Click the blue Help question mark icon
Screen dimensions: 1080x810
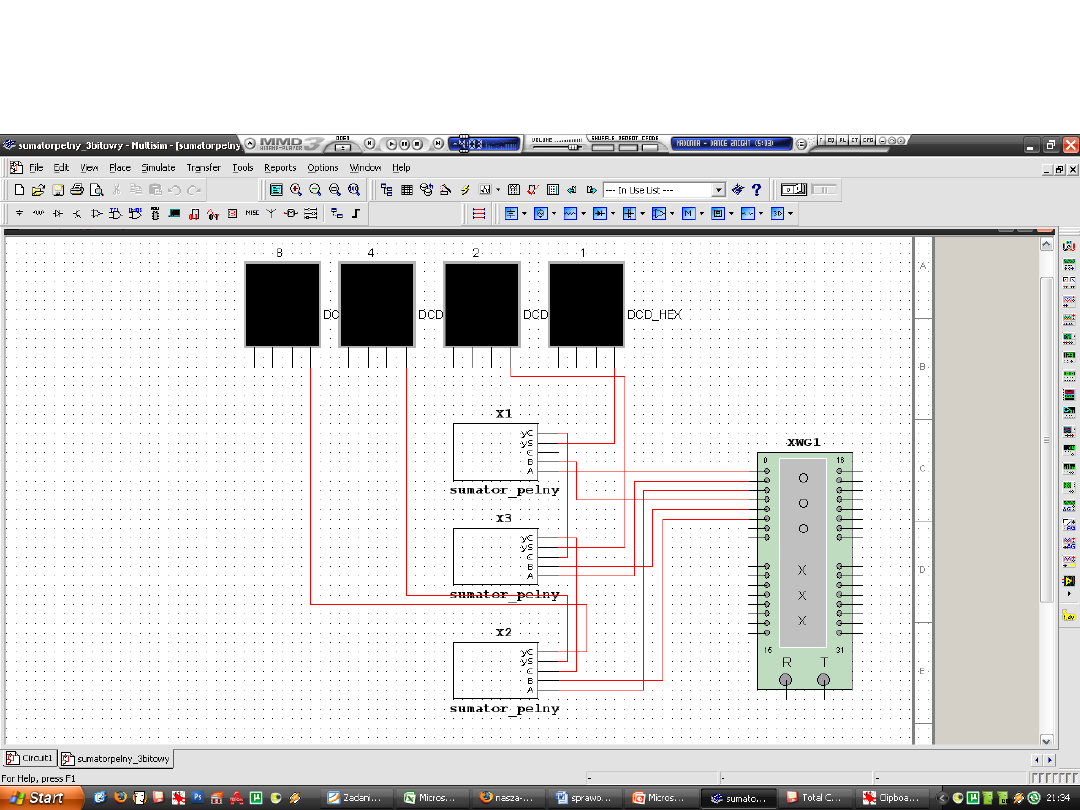click(x=757, y=189)
